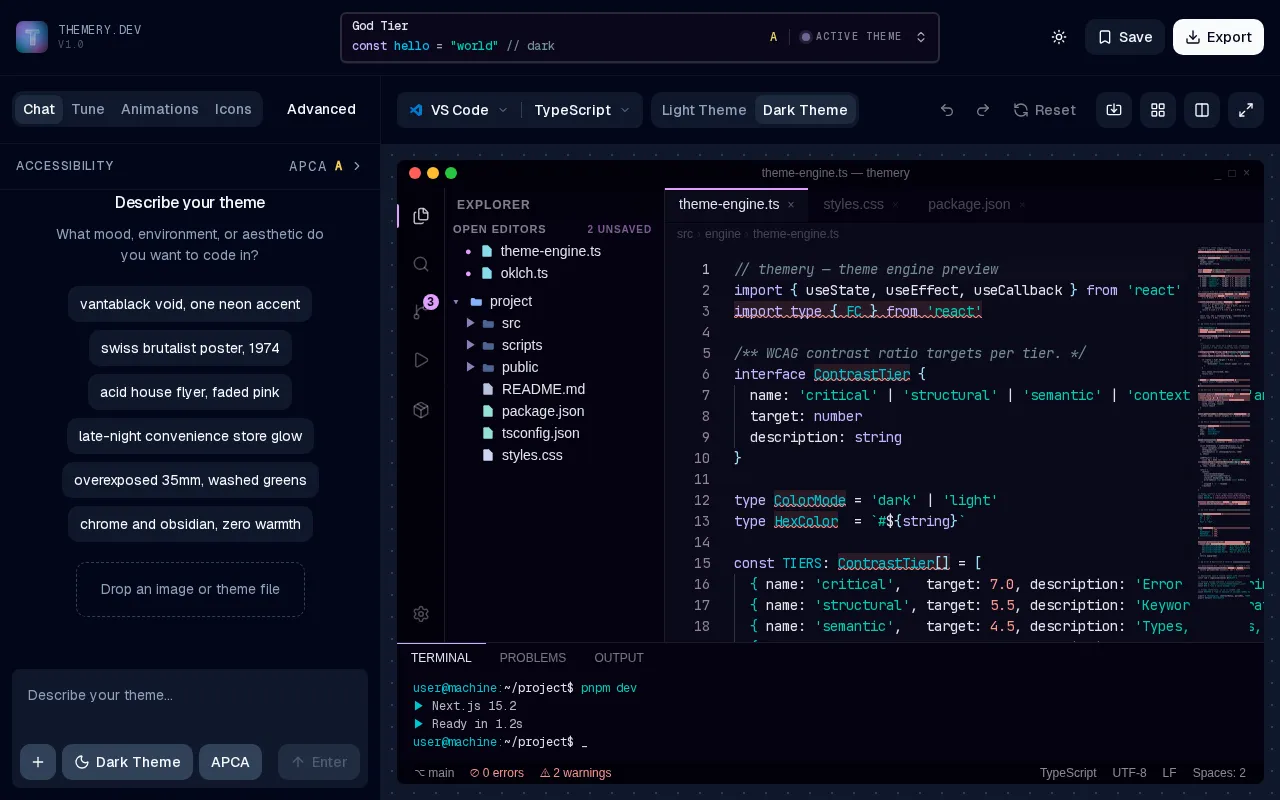Screen dimensions: 1280x800
Task: Switch to the Animations tab
Action: (160, 109)
